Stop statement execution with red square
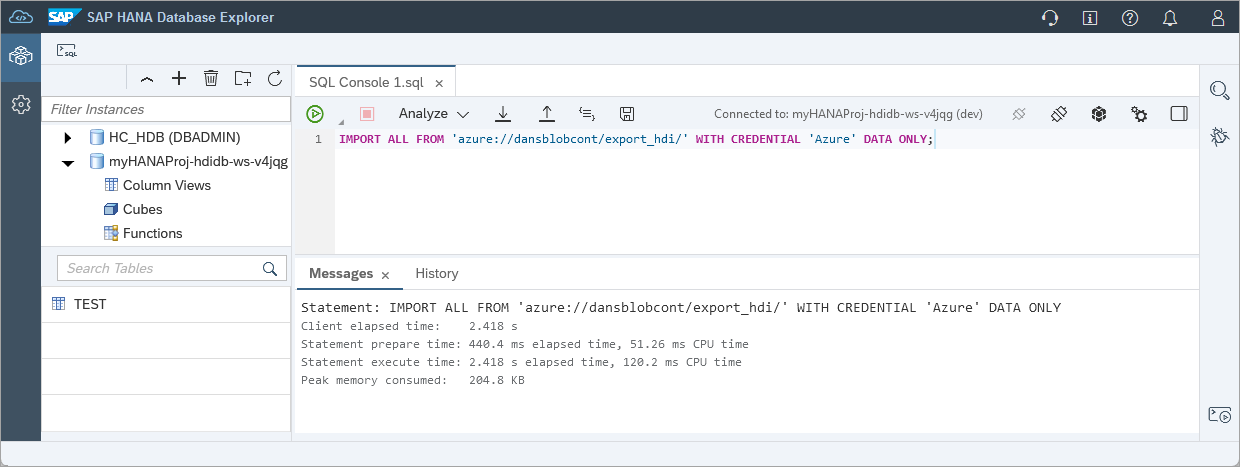This screenshot has height=467, width=1240. click(x=367, y=114)
